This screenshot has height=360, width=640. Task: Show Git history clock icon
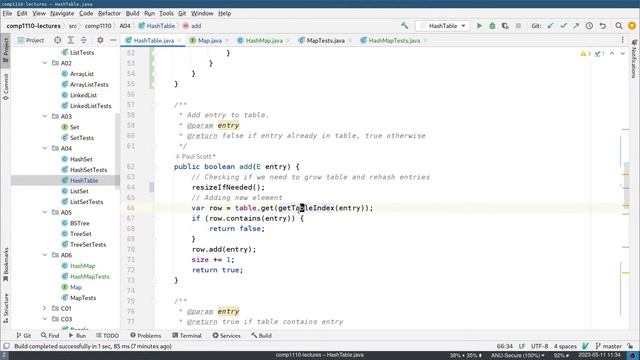(589, 26)
